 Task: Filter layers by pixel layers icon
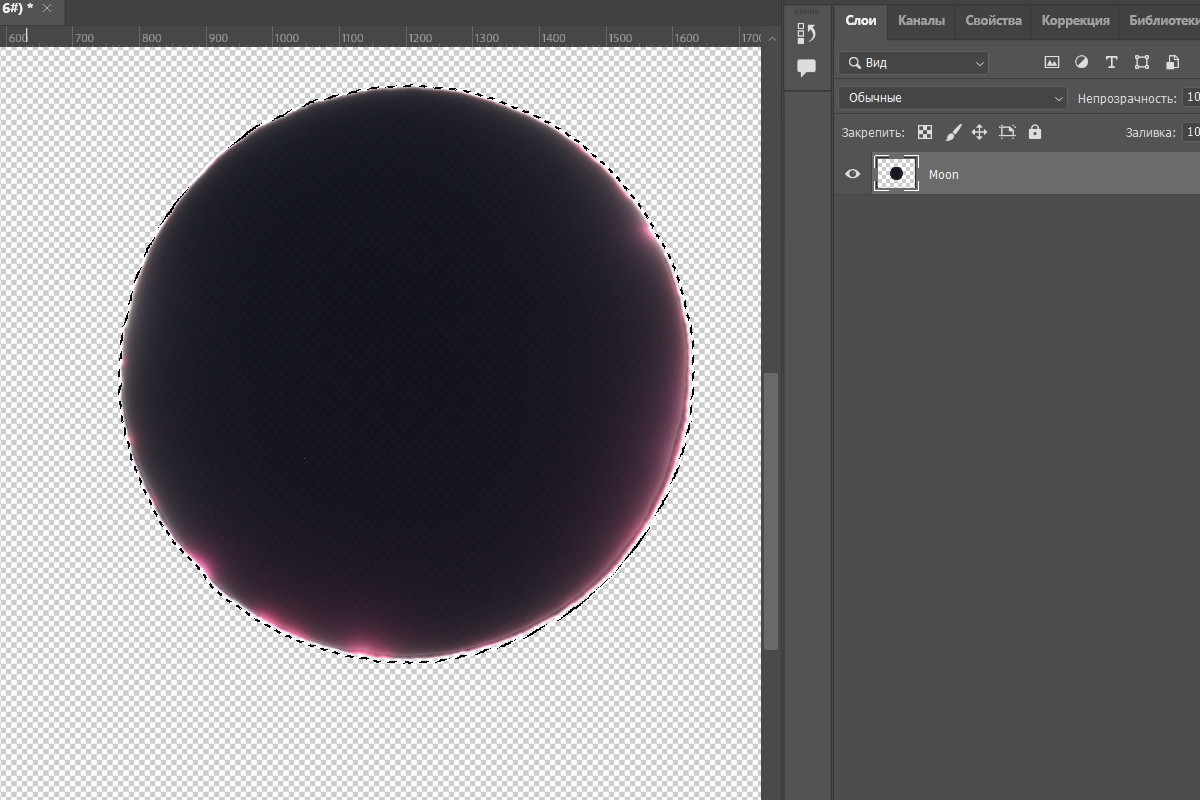coord(1051,62)
